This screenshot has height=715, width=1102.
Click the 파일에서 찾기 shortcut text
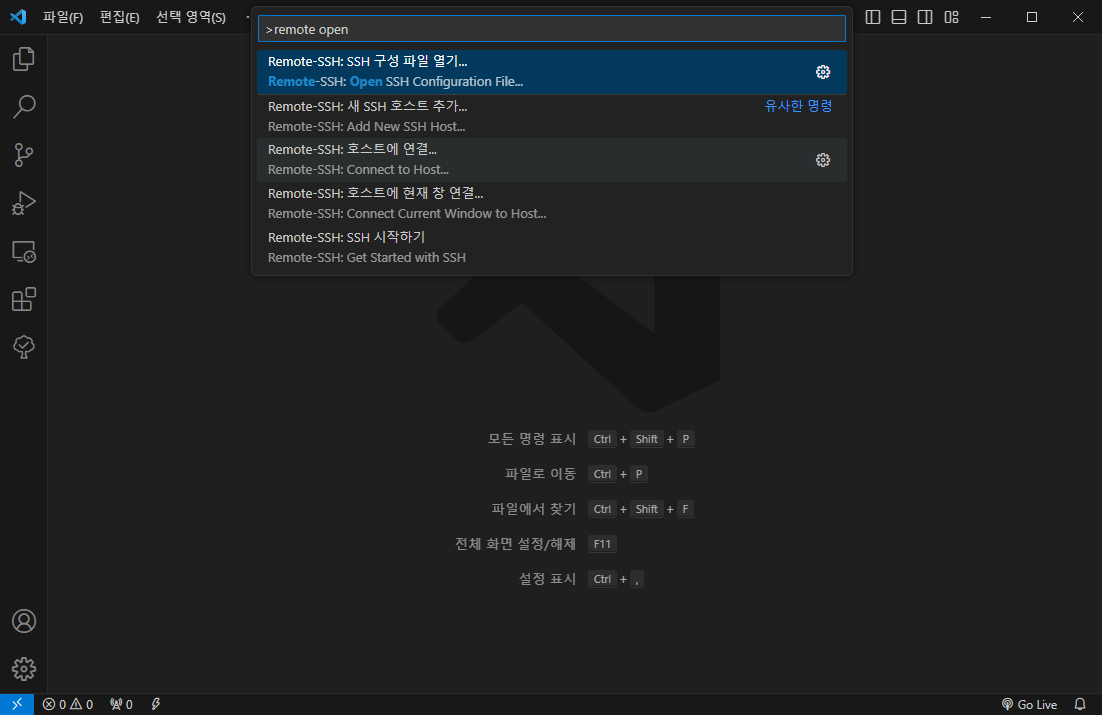coord(534,509)
